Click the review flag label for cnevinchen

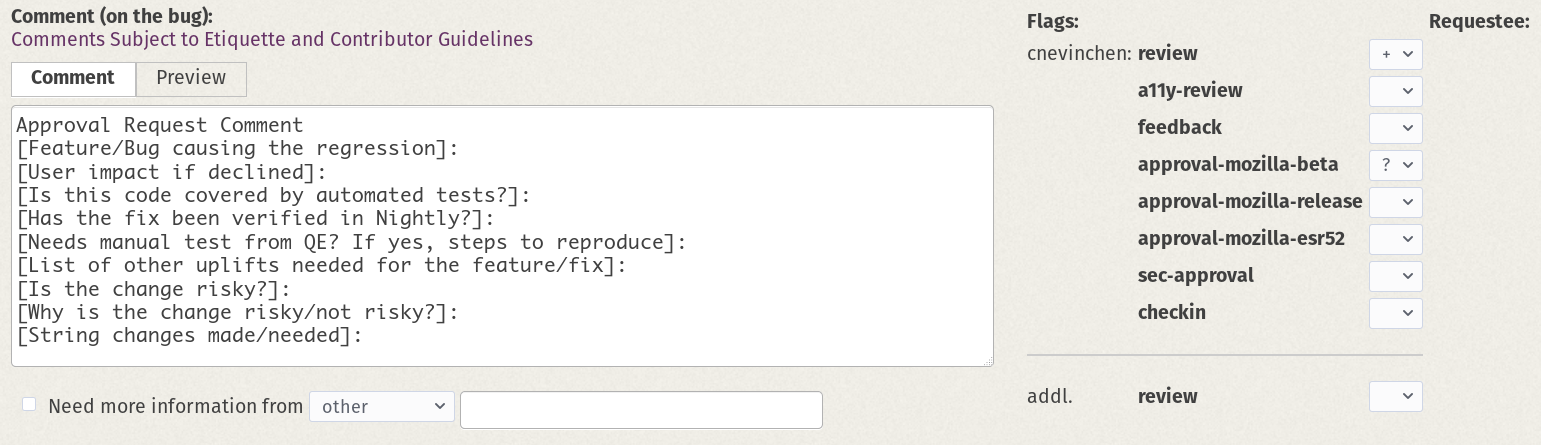click(1167, 53)
